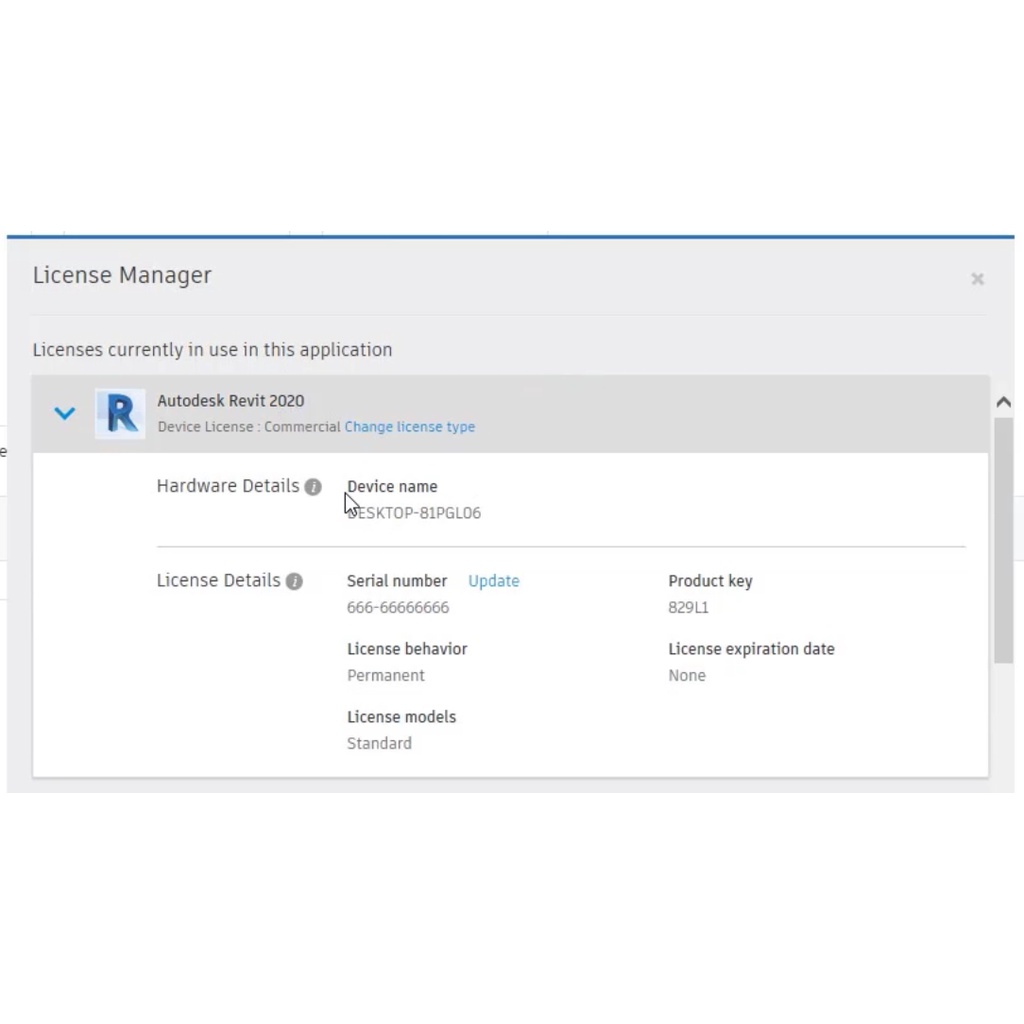Viewport: 1024px width, 1024px height.
Task: Click the Revit application logo icon
Action: (x=120, y=413)
